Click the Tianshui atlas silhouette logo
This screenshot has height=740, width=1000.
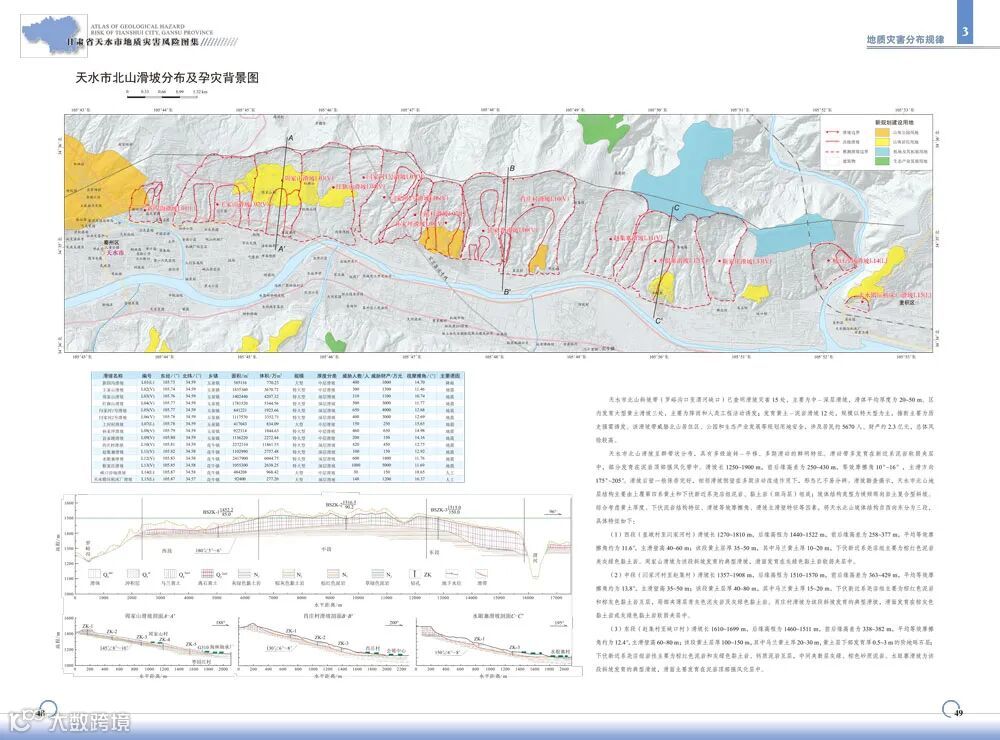point(52,36)
